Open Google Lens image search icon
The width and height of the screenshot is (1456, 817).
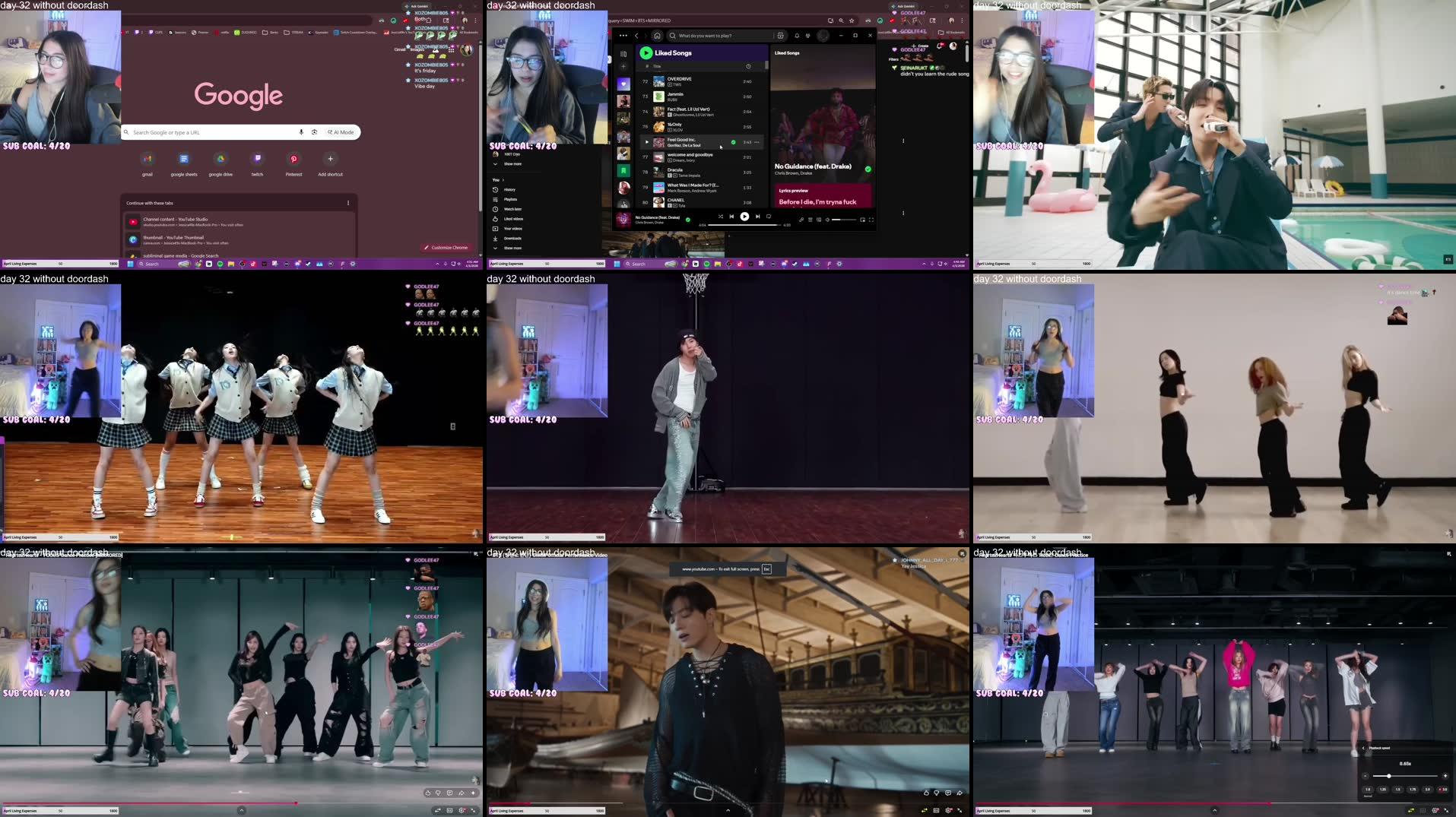(314, 132)
